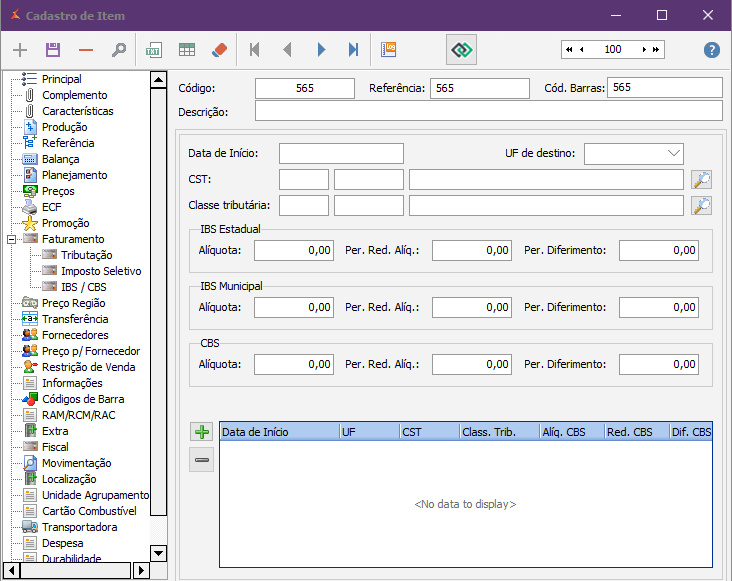Go to the next record

[x=321, y=50]
